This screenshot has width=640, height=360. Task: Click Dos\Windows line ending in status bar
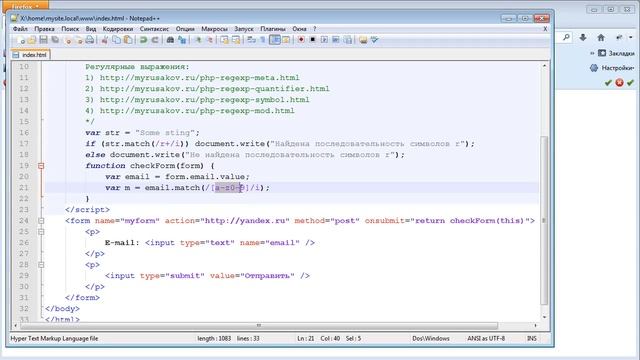[x=431, y=338]
